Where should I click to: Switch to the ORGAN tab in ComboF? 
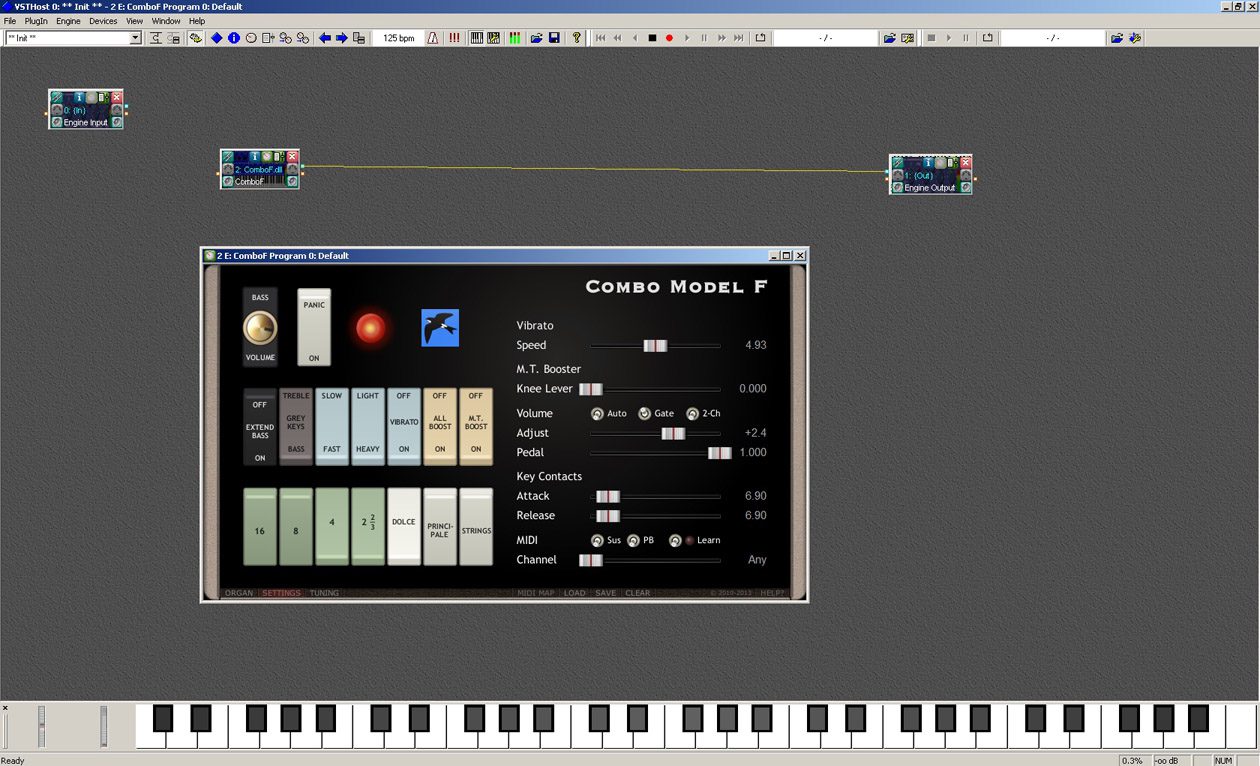[x=239, y=593]
